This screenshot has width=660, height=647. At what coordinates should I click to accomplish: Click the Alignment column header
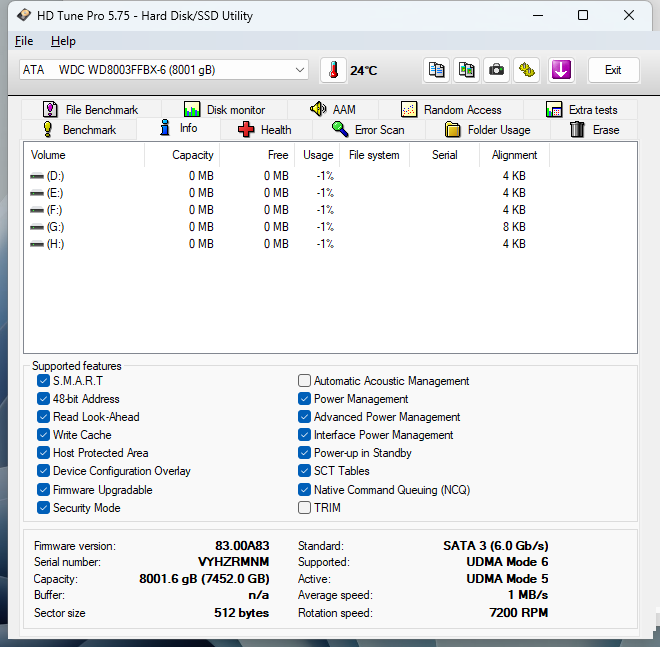click(514, 155)
